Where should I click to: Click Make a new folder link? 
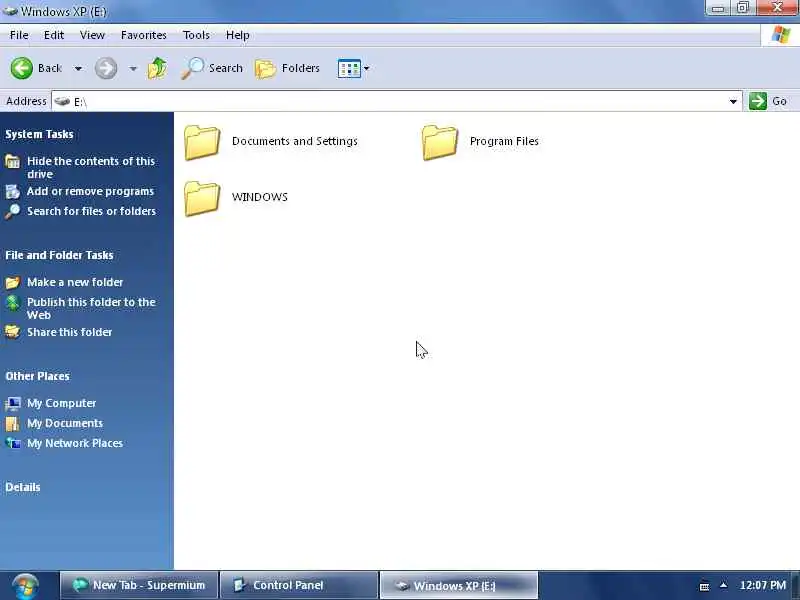point(75,282)
